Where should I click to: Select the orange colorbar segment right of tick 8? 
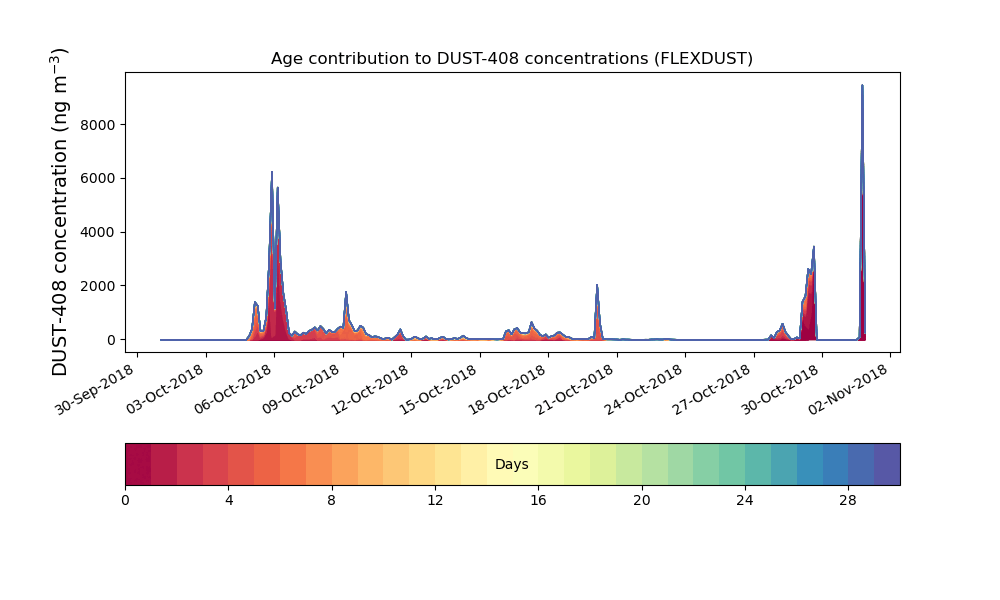point(345,464)
